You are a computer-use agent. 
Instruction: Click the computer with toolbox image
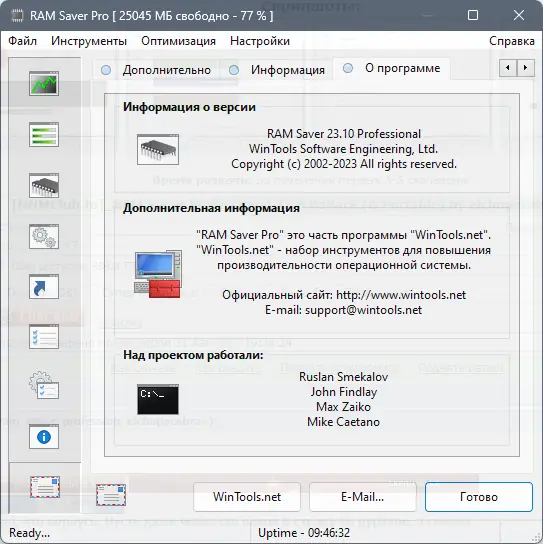click(x=158, y=274)
